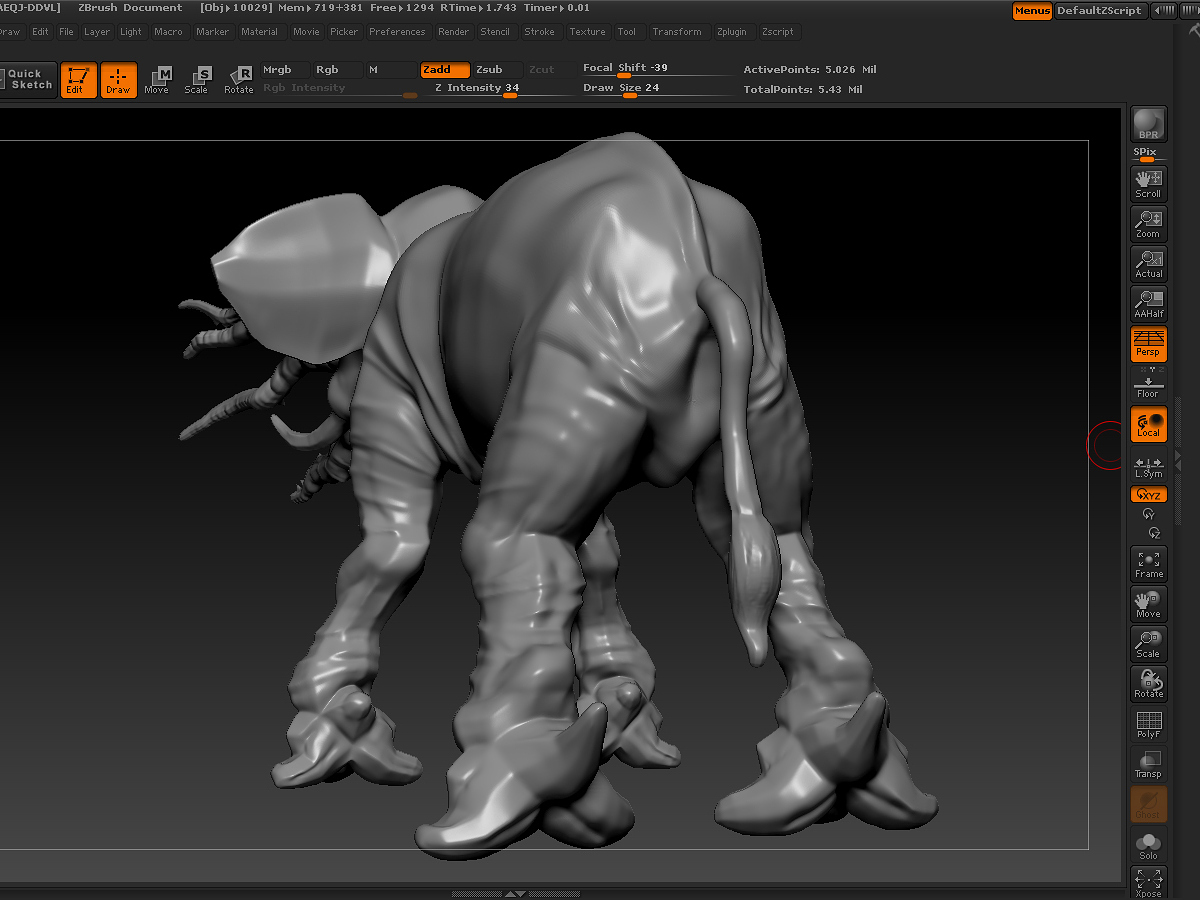
Task: Enable Solo mode
Action: 1149,844
